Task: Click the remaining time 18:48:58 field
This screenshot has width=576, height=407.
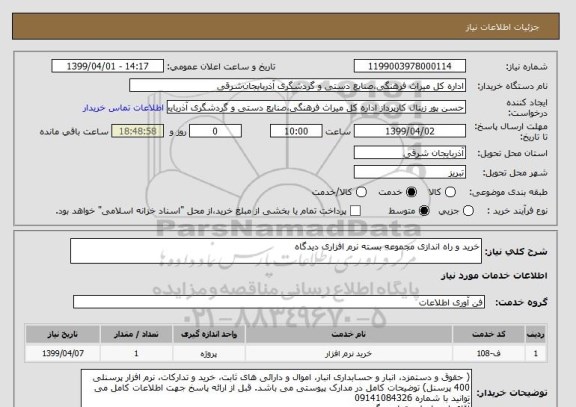Action: [138, 131]
